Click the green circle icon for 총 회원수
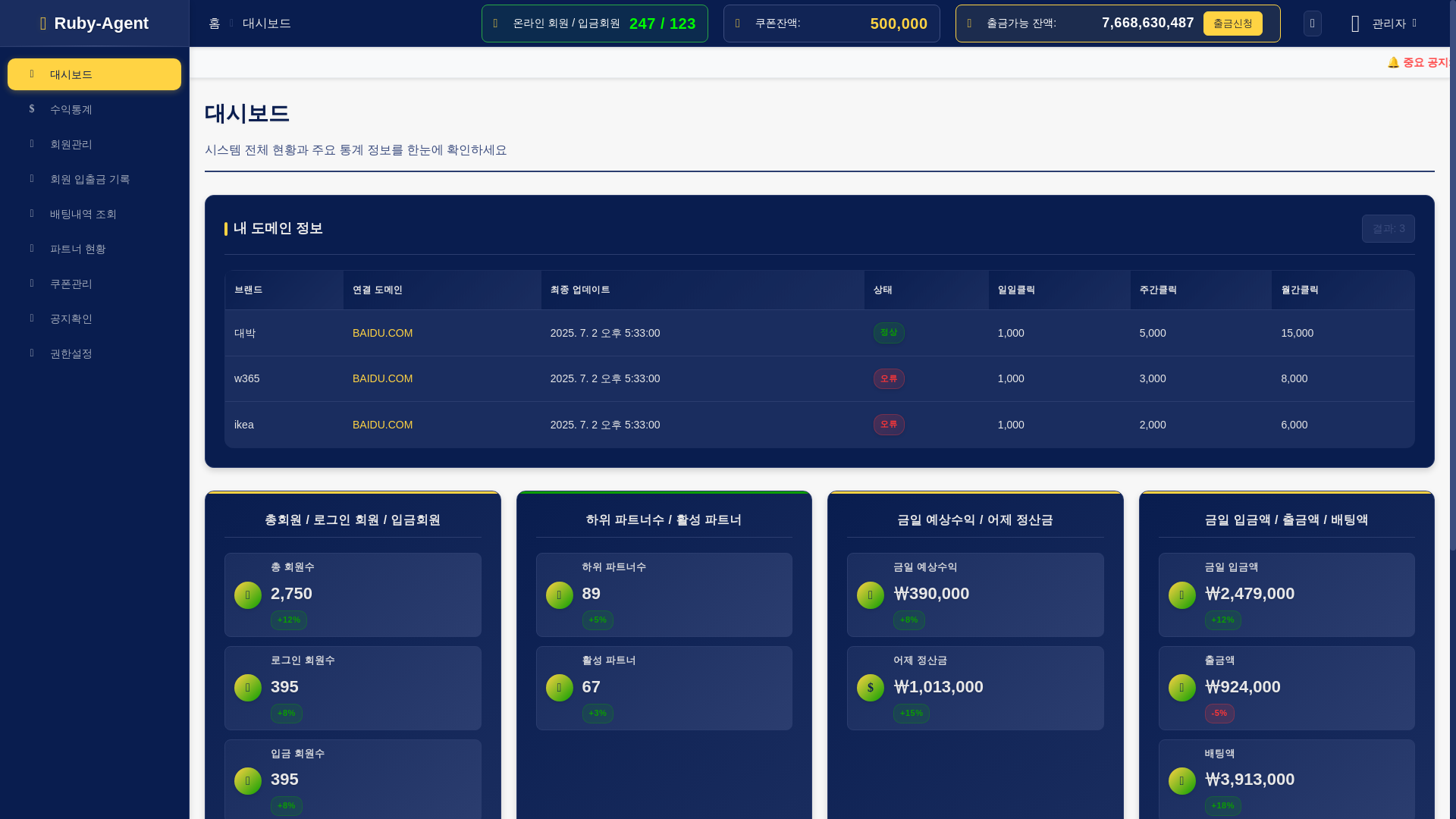This screenshot has width=1456, height=819. tap(248, 595)
